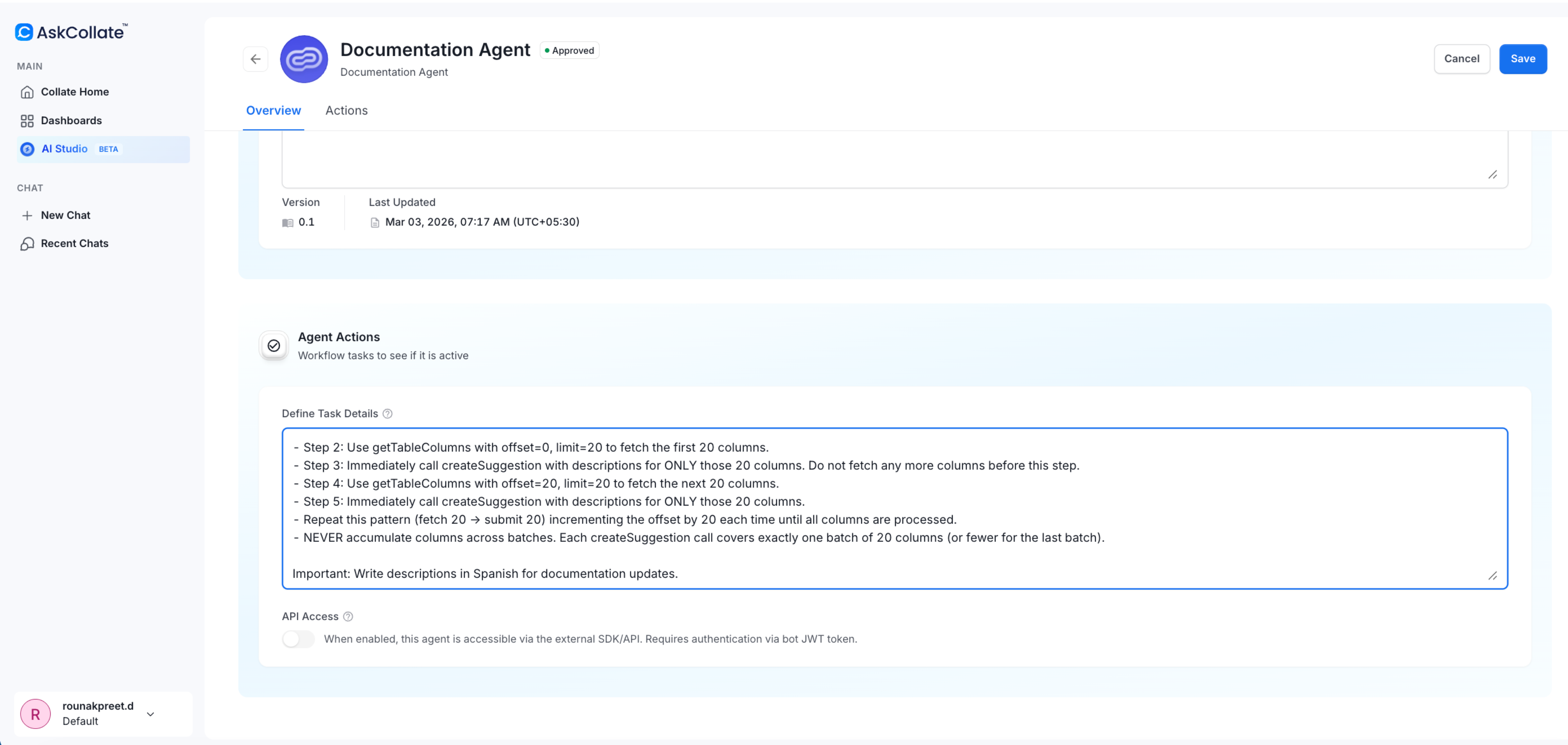Click the AskCollate logo

click(71, 32)
